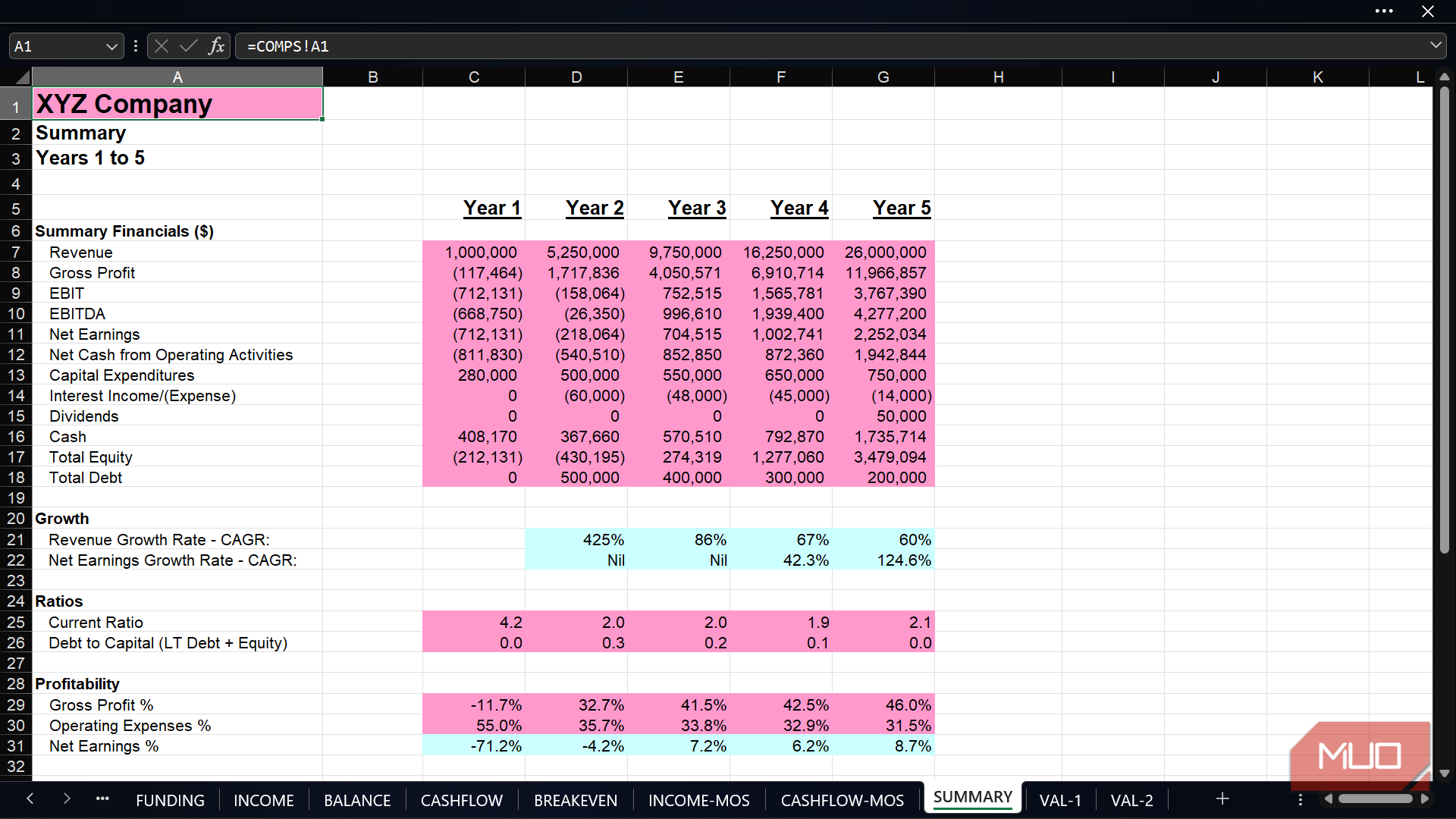
Task: Expand the Name Box dropdown
Action: 111,46
